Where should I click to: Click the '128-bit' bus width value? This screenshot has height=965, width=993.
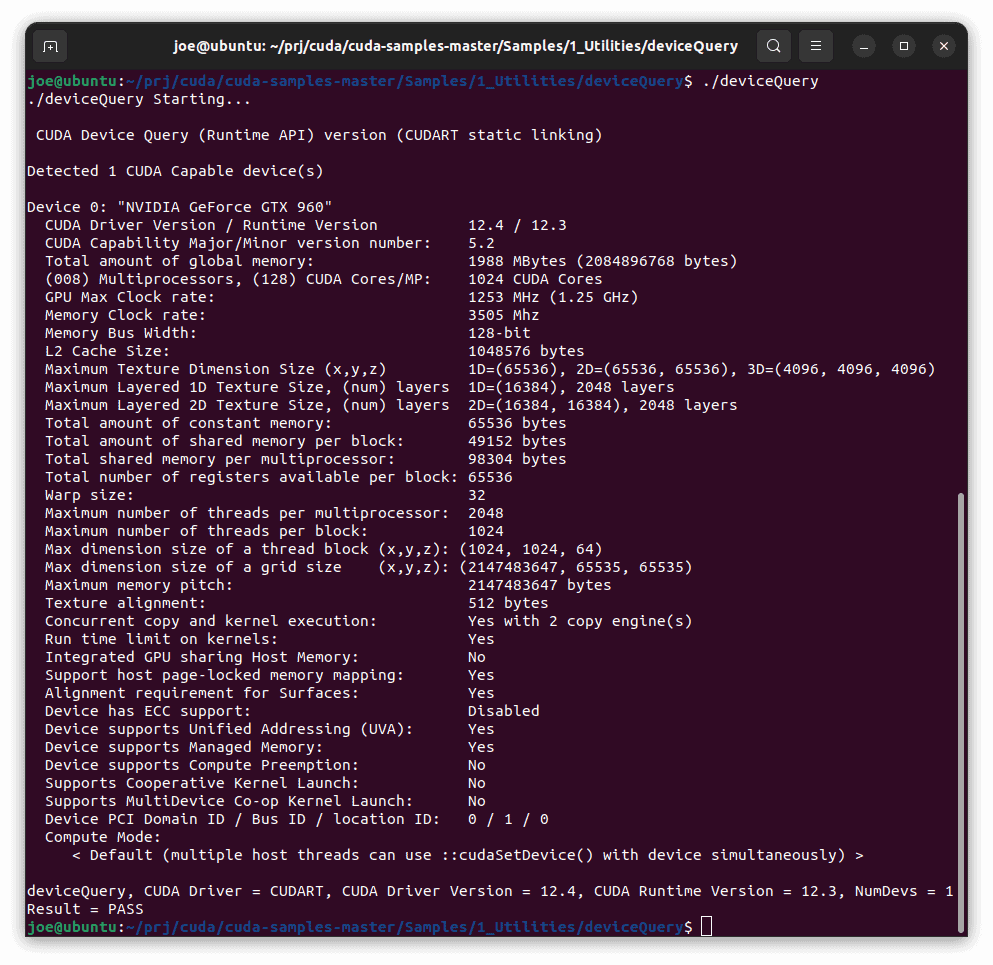pos(499,333)
